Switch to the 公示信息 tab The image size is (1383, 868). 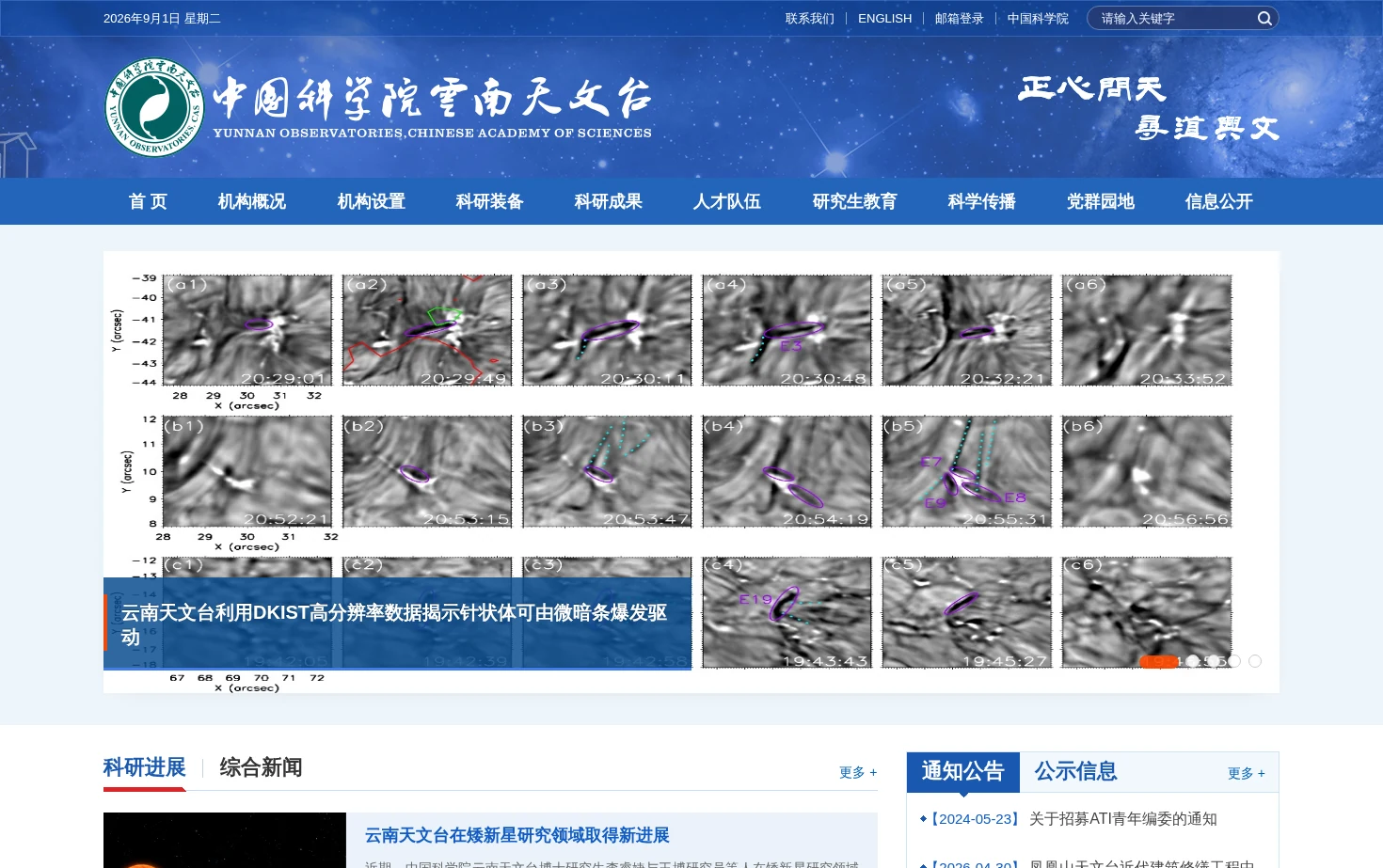tap(1076, 771)
